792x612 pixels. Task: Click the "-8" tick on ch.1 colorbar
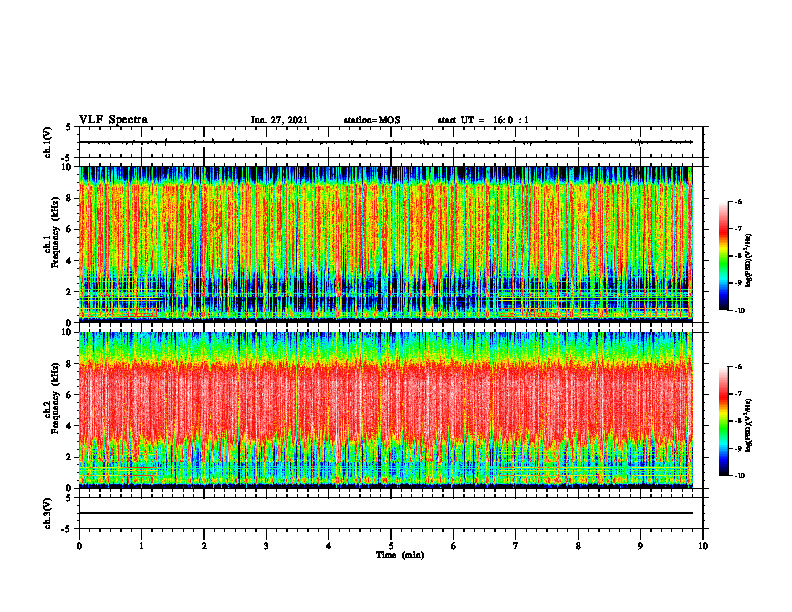click(739, 256)
